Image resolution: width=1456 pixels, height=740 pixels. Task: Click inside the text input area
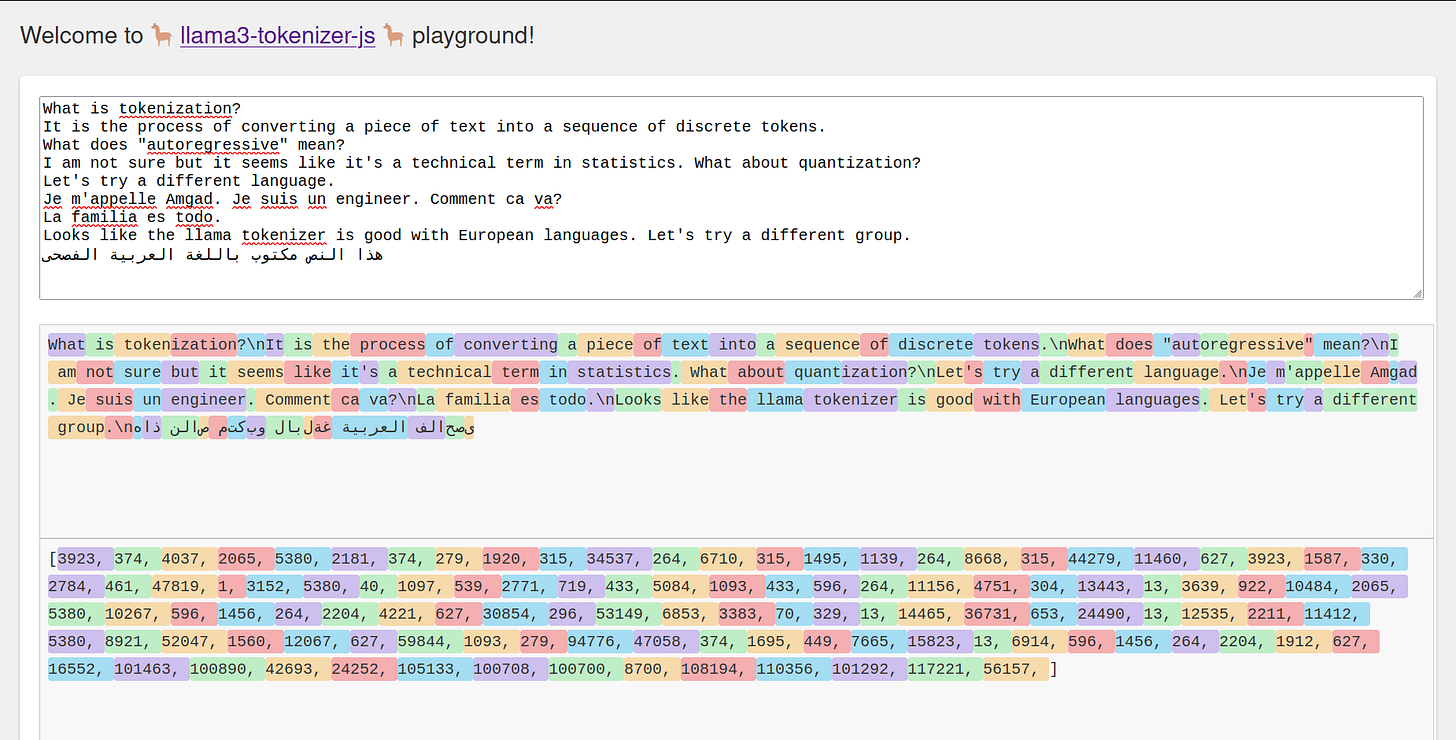(x=731, y=198)
